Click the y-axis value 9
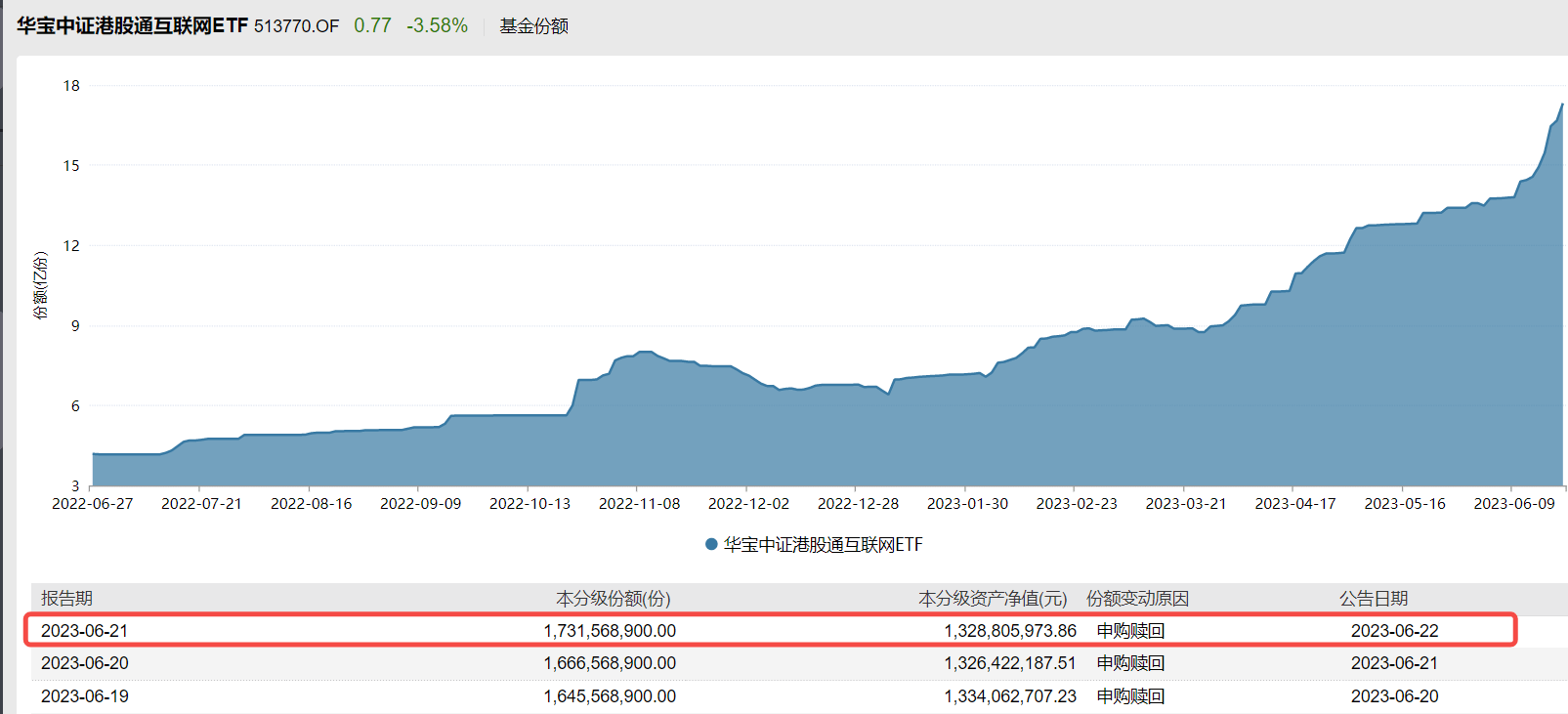 point(75,326)
